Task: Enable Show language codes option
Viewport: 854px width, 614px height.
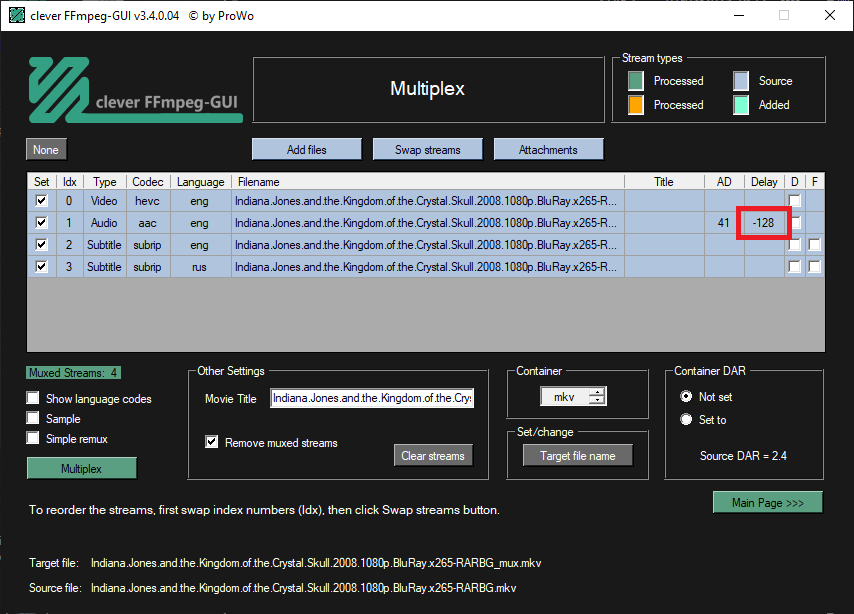Action: pyautogui.click(x=34, y=399)
